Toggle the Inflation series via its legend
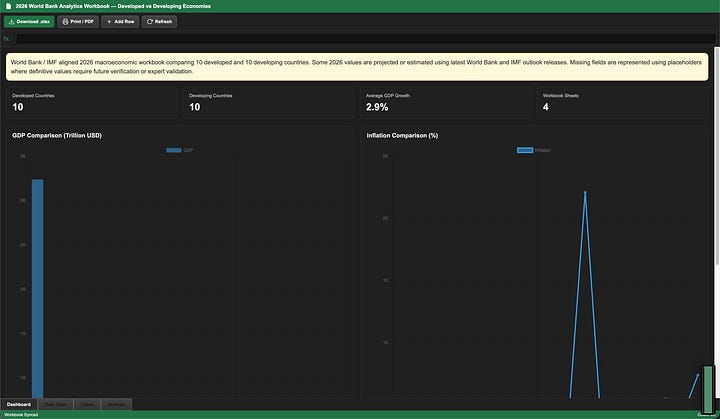Viewport: 720px width, 419px height. pos(534,150)
